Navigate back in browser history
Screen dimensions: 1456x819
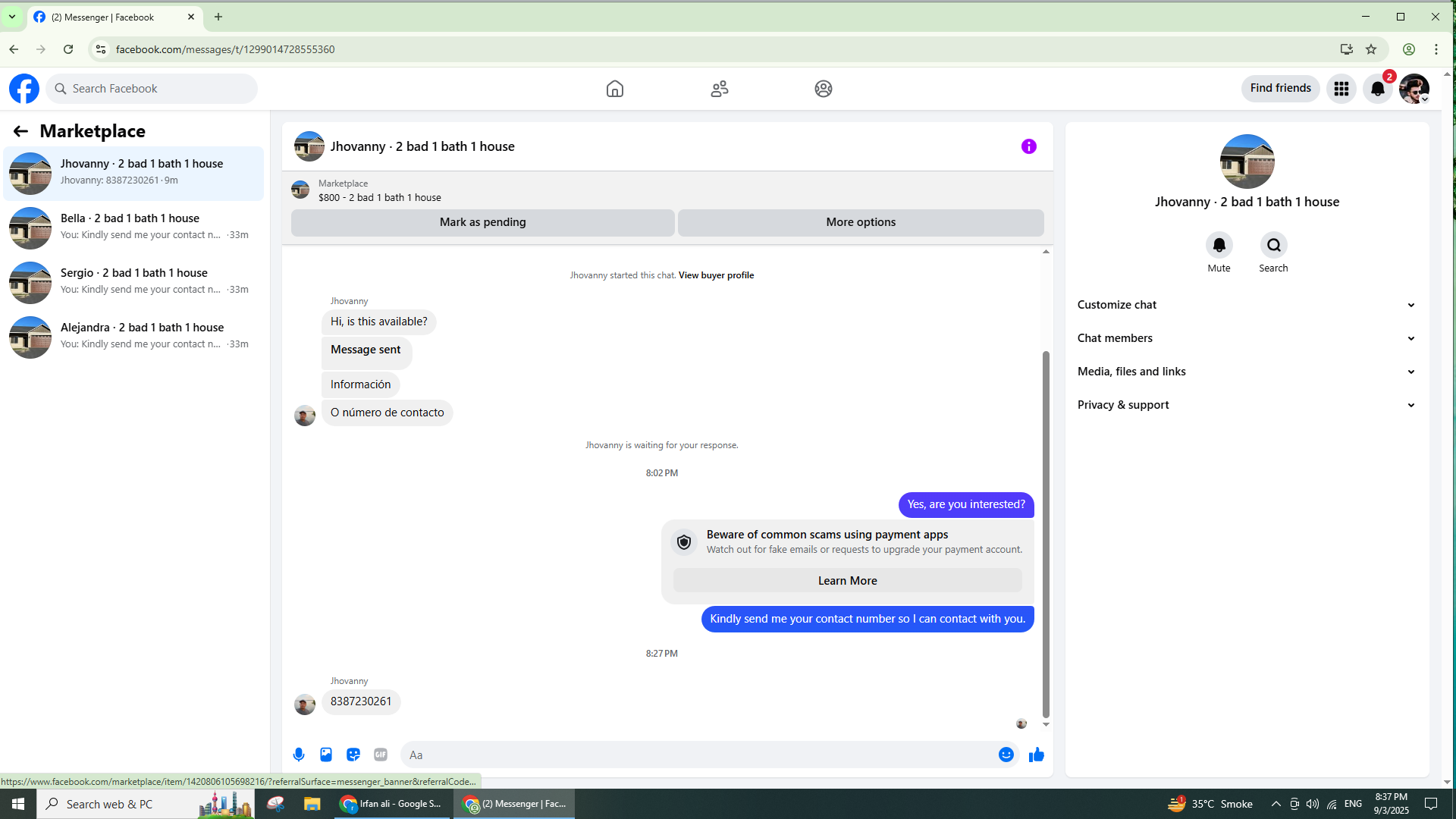coord(14,49)
